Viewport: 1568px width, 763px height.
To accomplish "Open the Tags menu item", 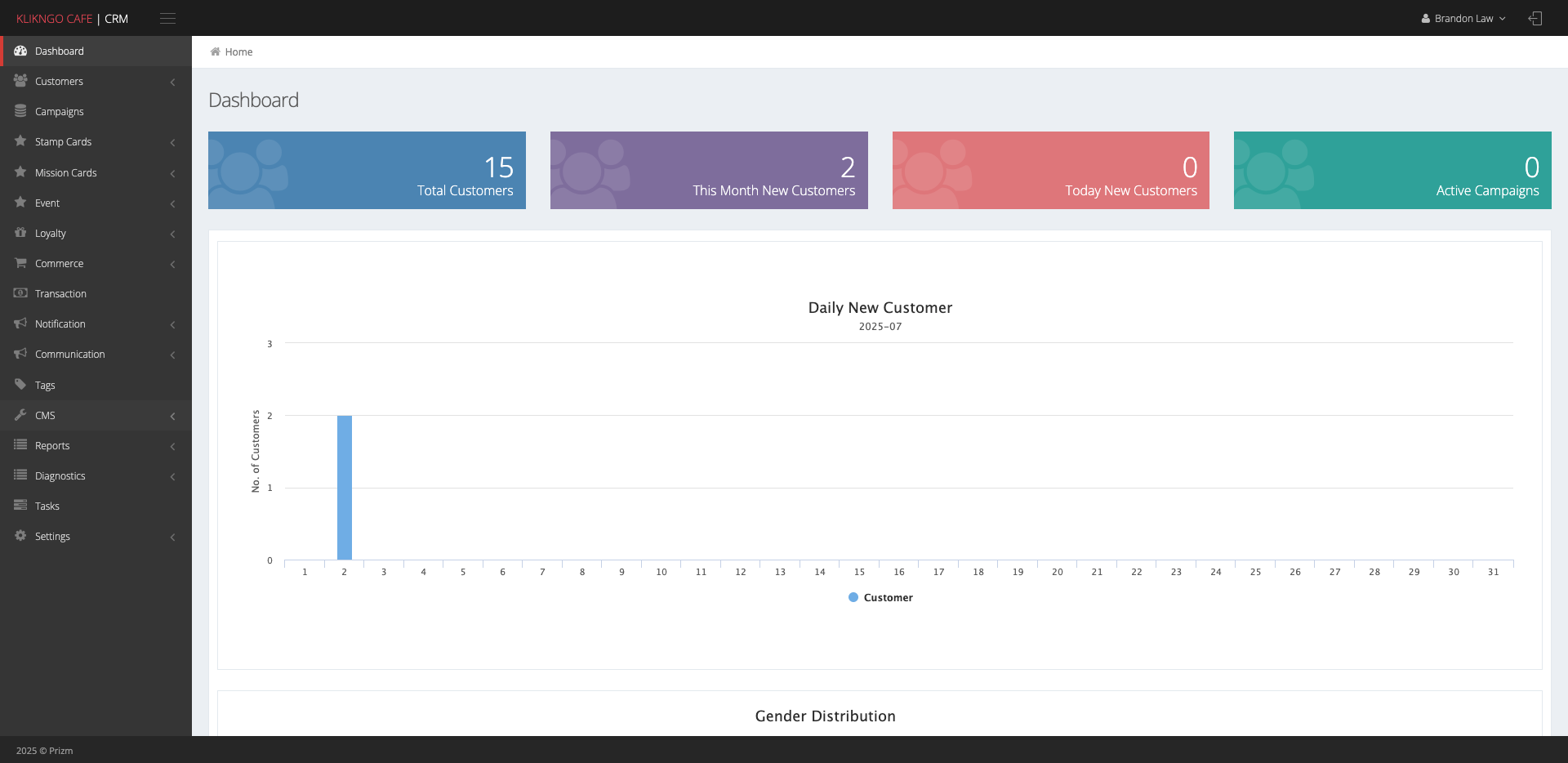I will coord(96,385).
